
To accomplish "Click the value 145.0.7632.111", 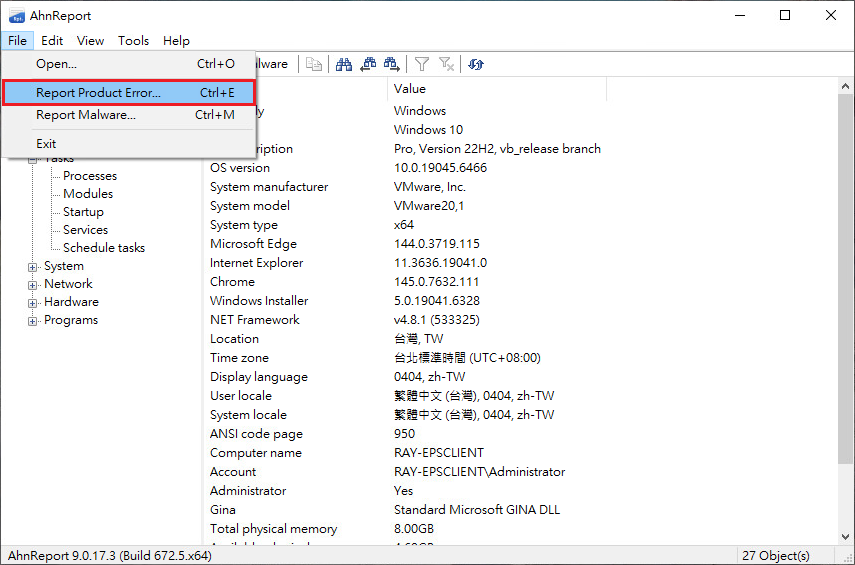I will pos(437,282).
